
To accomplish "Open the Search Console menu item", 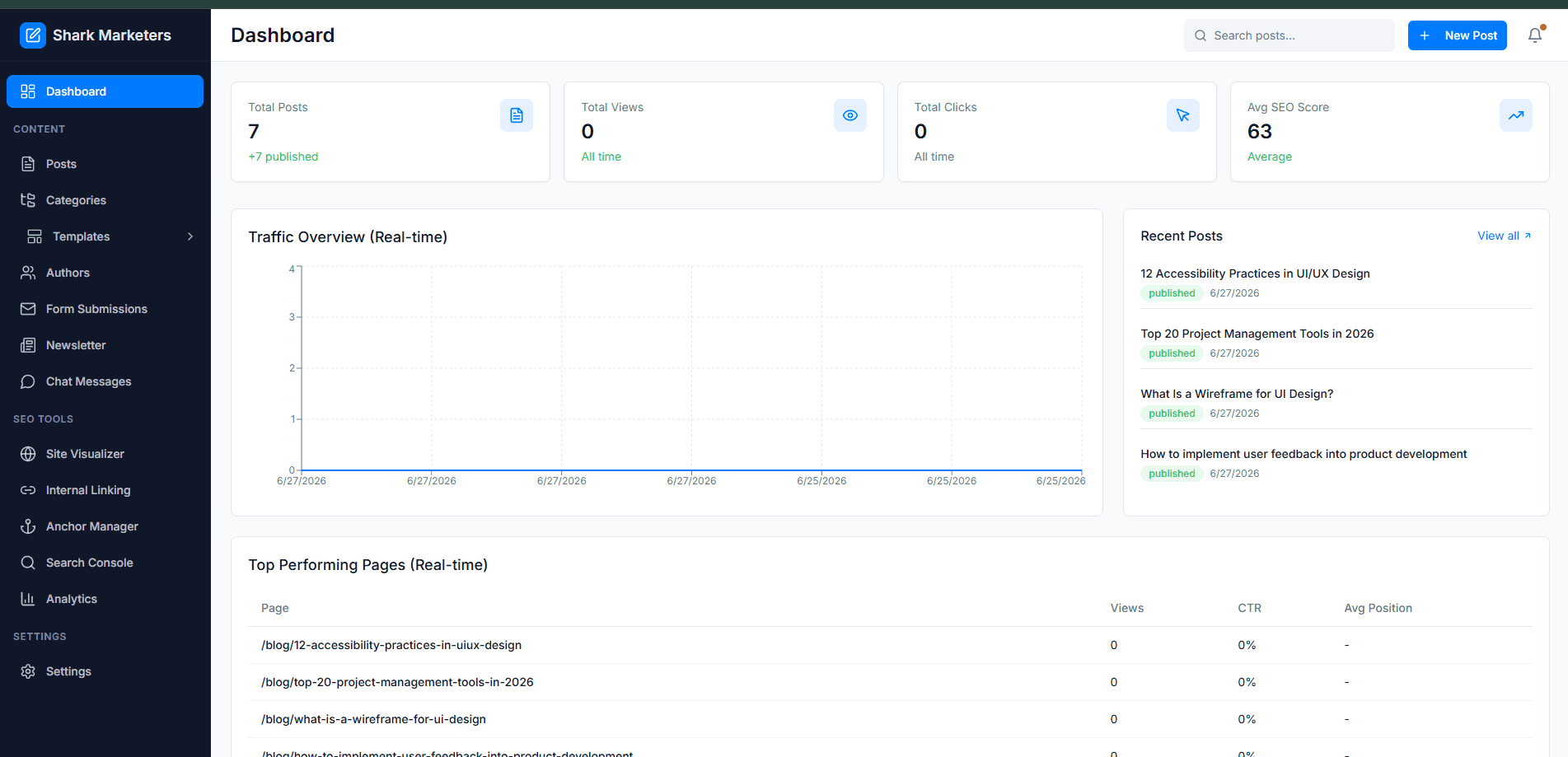I will tap(105, 563).
